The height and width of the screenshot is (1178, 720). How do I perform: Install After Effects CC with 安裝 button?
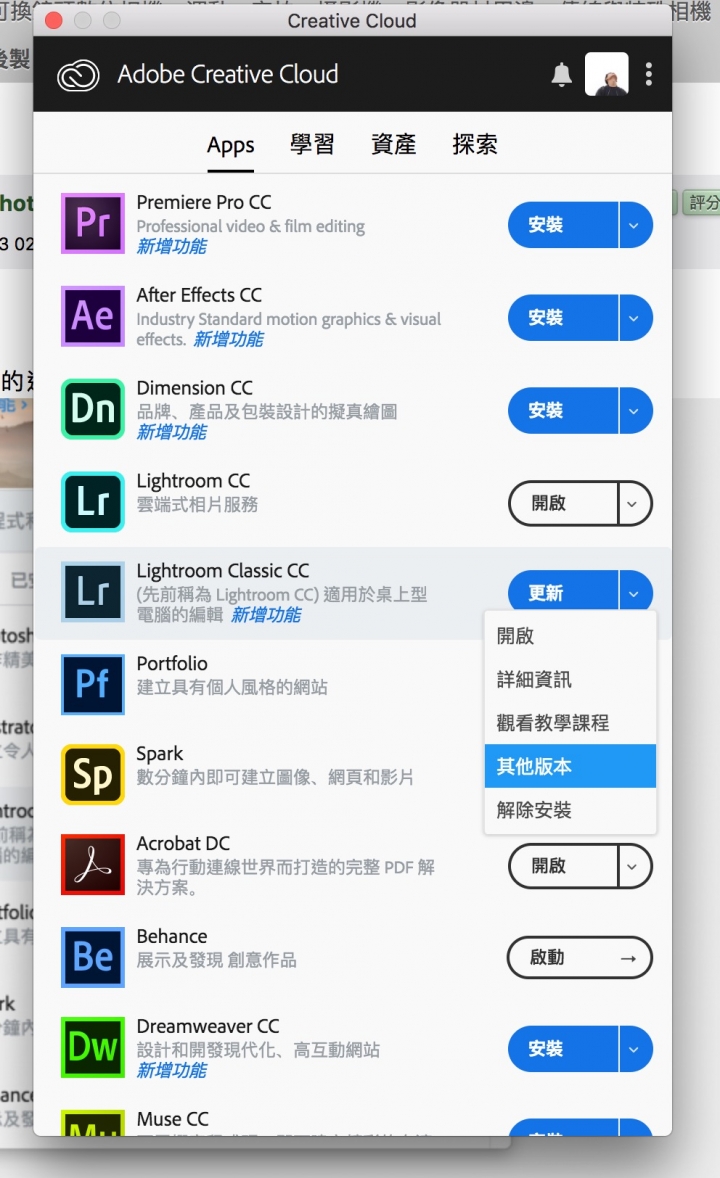563,318
